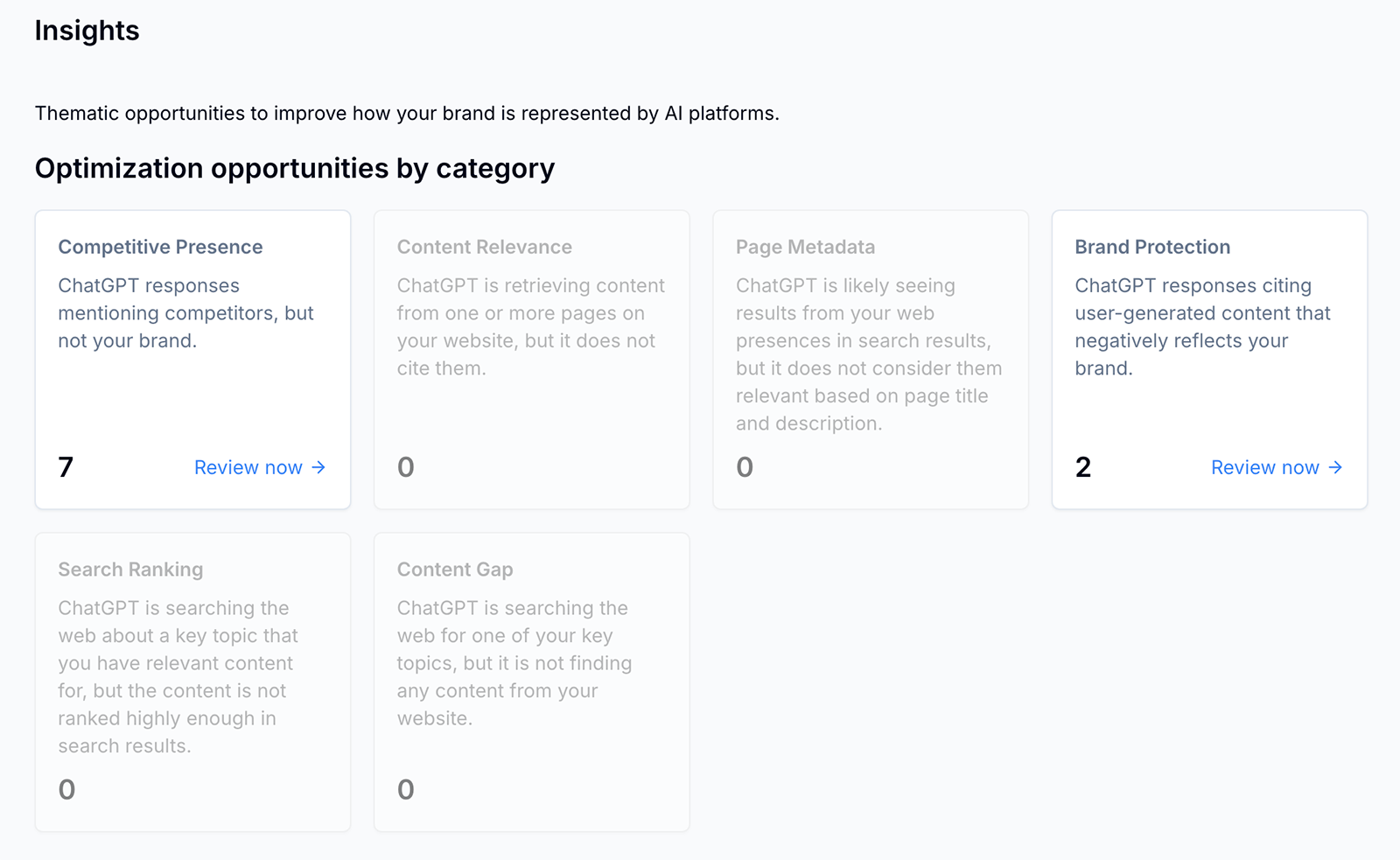Click the count 7 in Competitive Presence
Screen dimensions: 1400x860
(66, 467)
